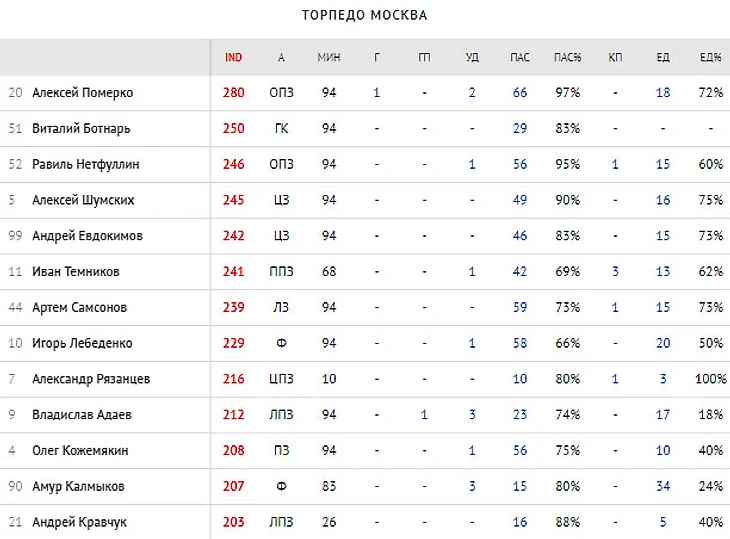Click the ЕД% column header
730x539 pixels.
(711, 57)
